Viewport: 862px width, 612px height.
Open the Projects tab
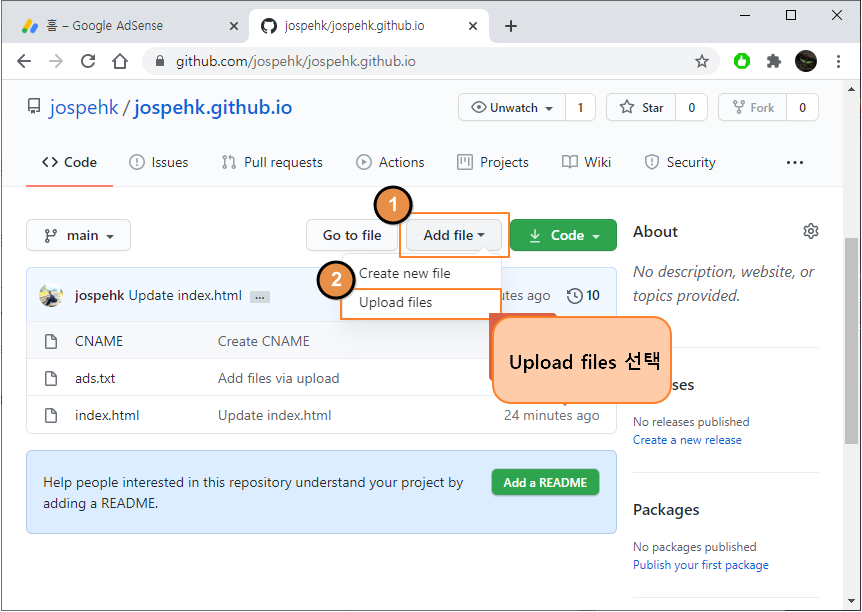point(493,162)
